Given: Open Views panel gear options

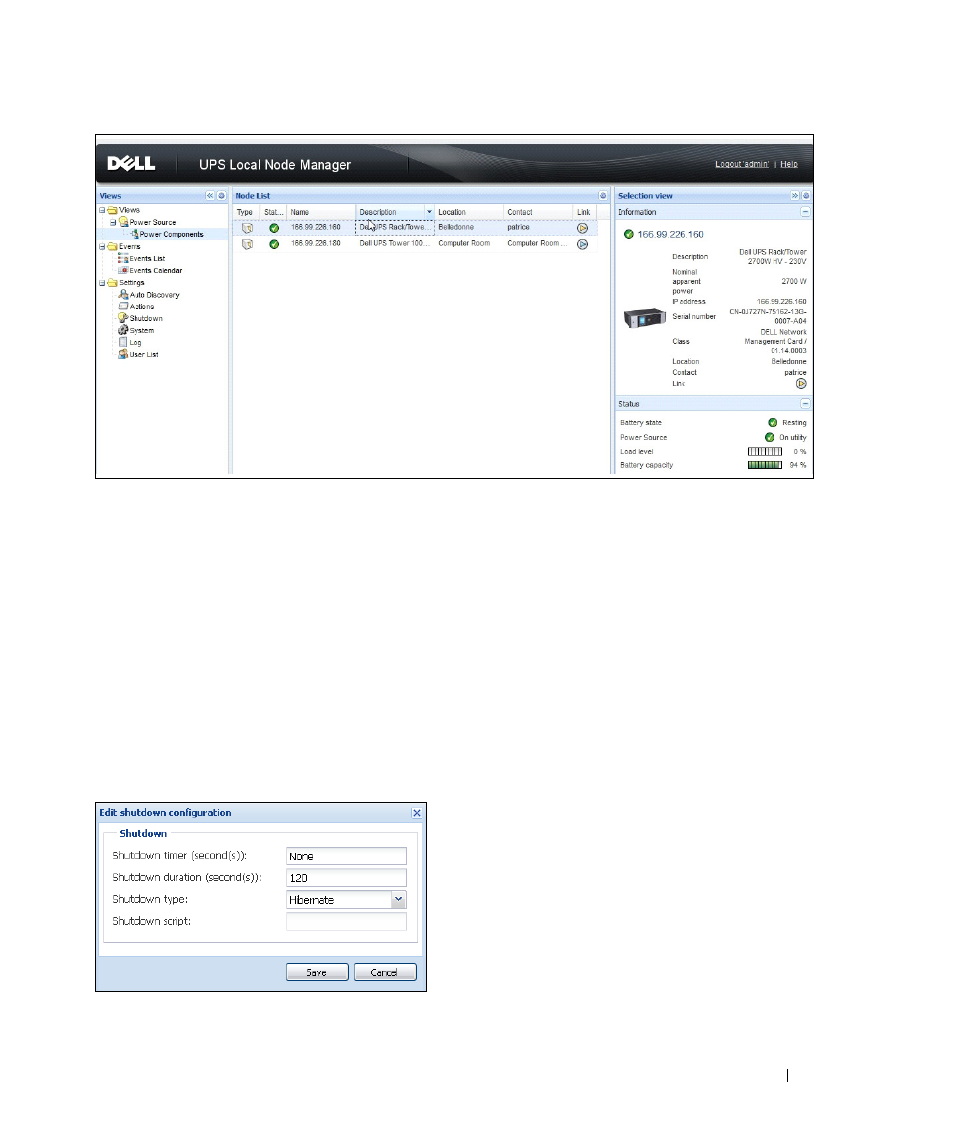Looking at the screenshot, I should point(221,196).
